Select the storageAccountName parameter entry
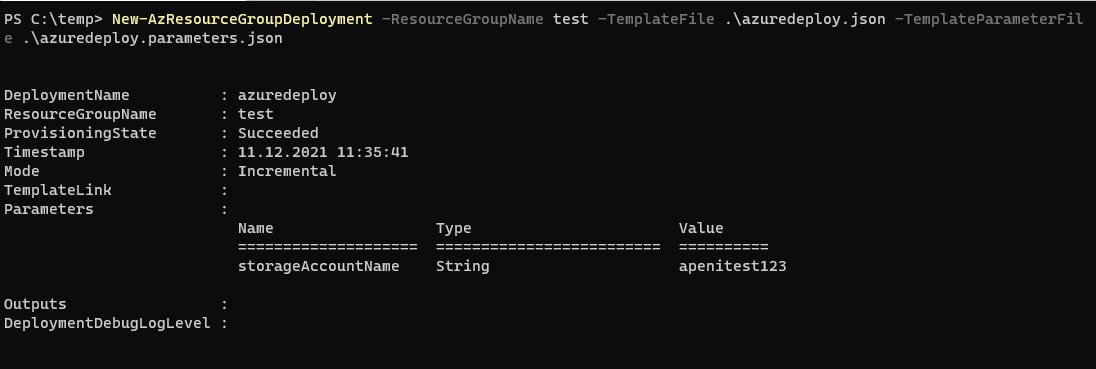Screen dimensions: 1096x369 tap(319, 266)
